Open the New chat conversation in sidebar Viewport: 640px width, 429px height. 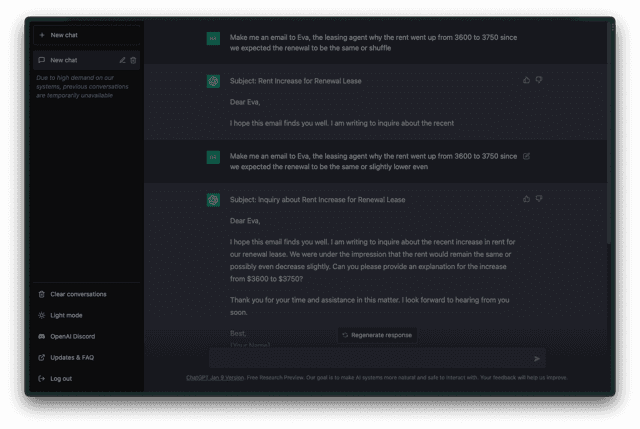(x=76, y=60)
